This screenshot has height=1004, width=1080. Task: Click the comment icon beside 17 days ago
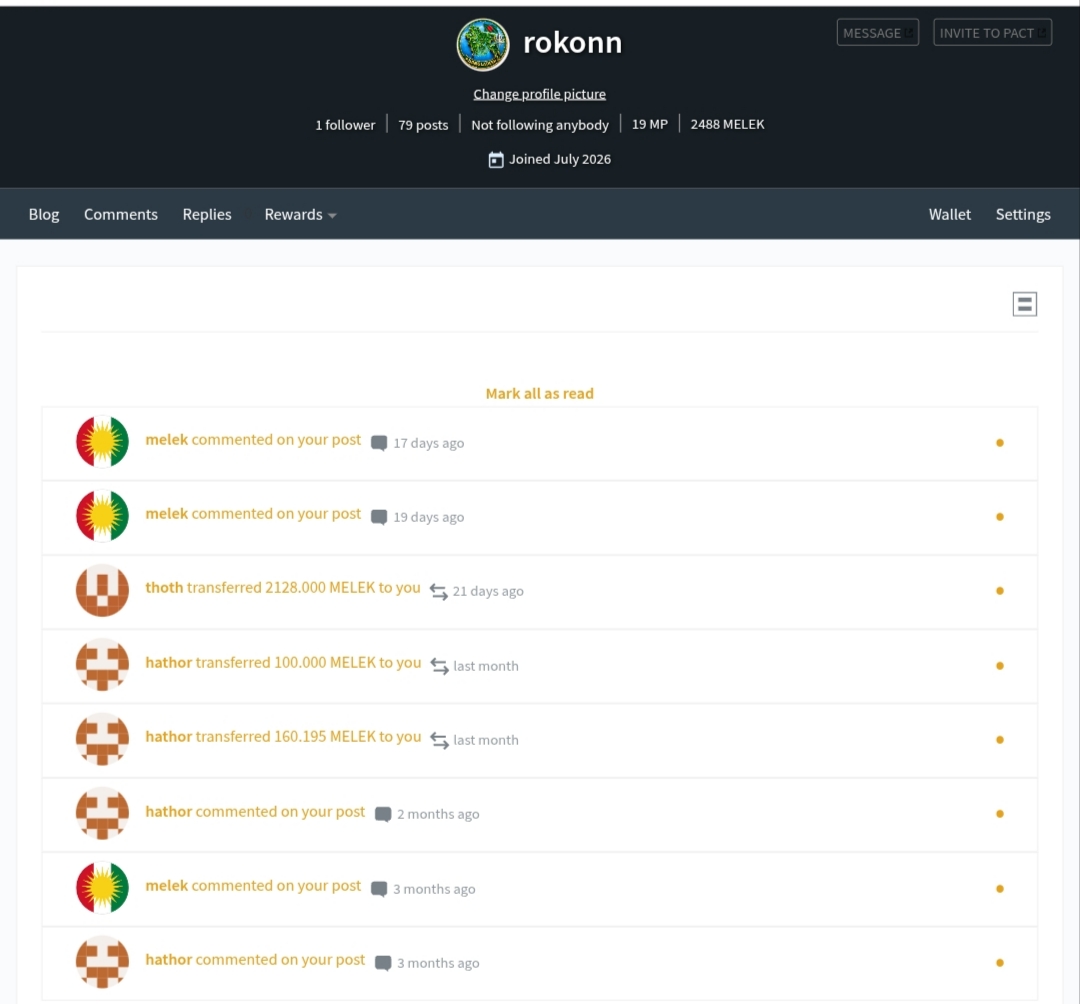click(x=379, y=443)
